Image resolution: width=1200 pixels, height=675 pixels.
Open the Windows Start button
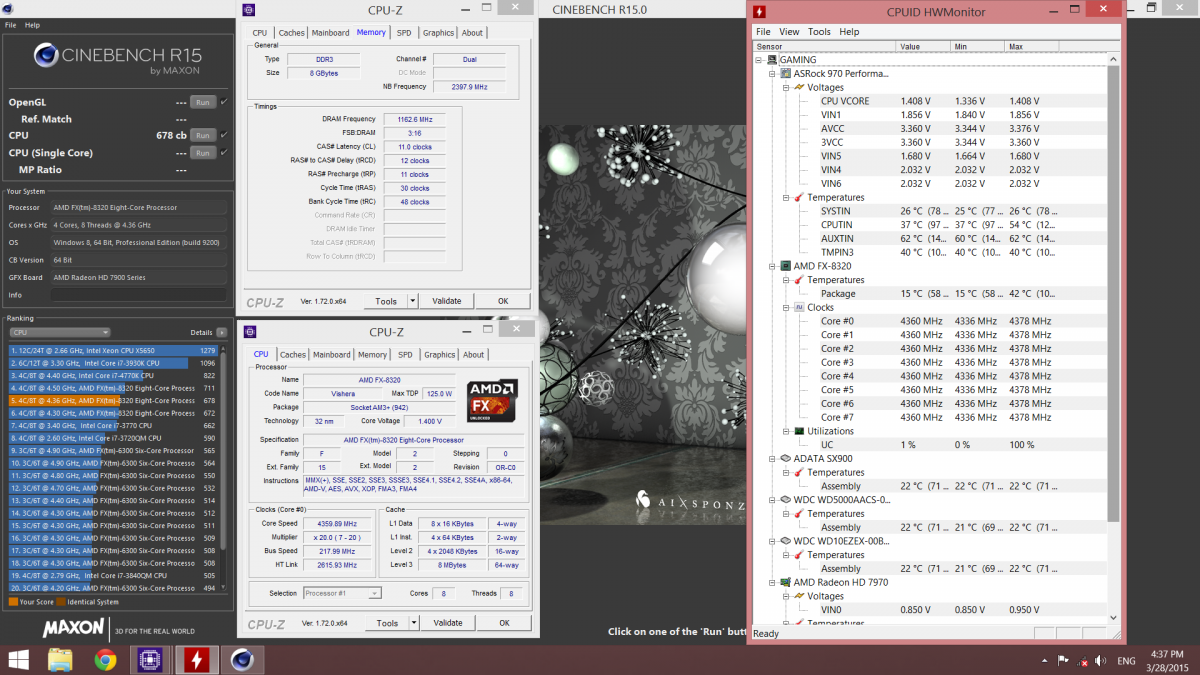19,659
